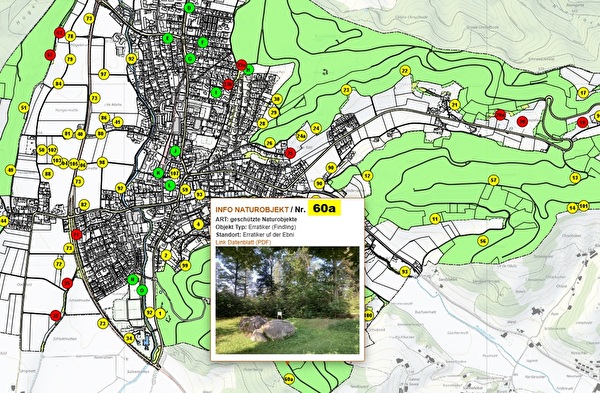Image resolution: width=600 pixels, height=393 pixels.
Task: Click green marker F
Action: tap(203, 42)
